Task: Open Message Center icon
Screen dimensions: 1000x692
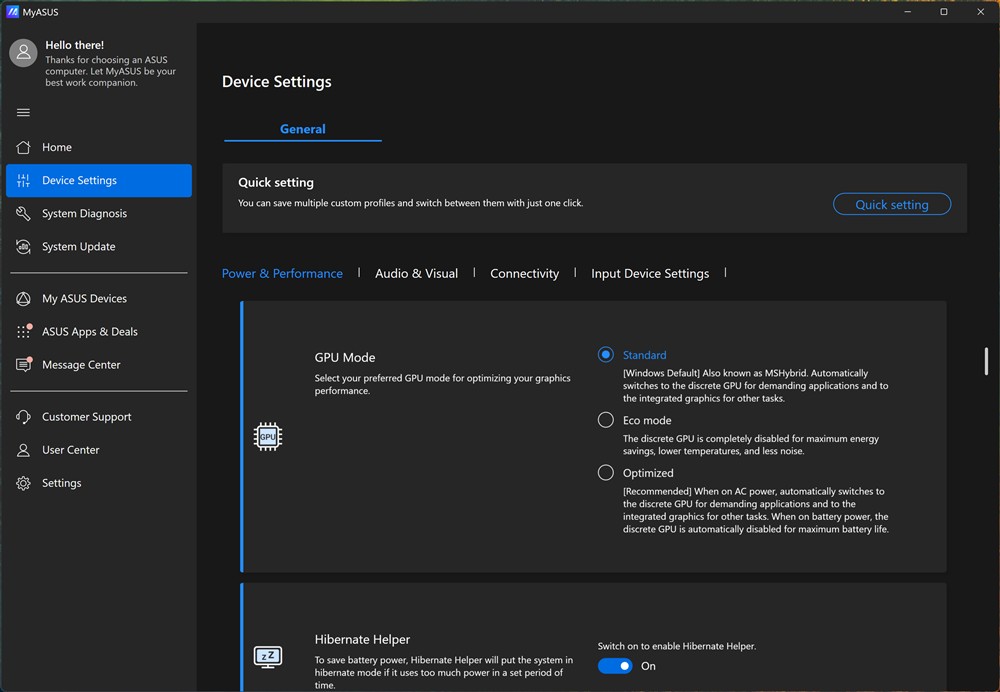Action: coord(24,365)
